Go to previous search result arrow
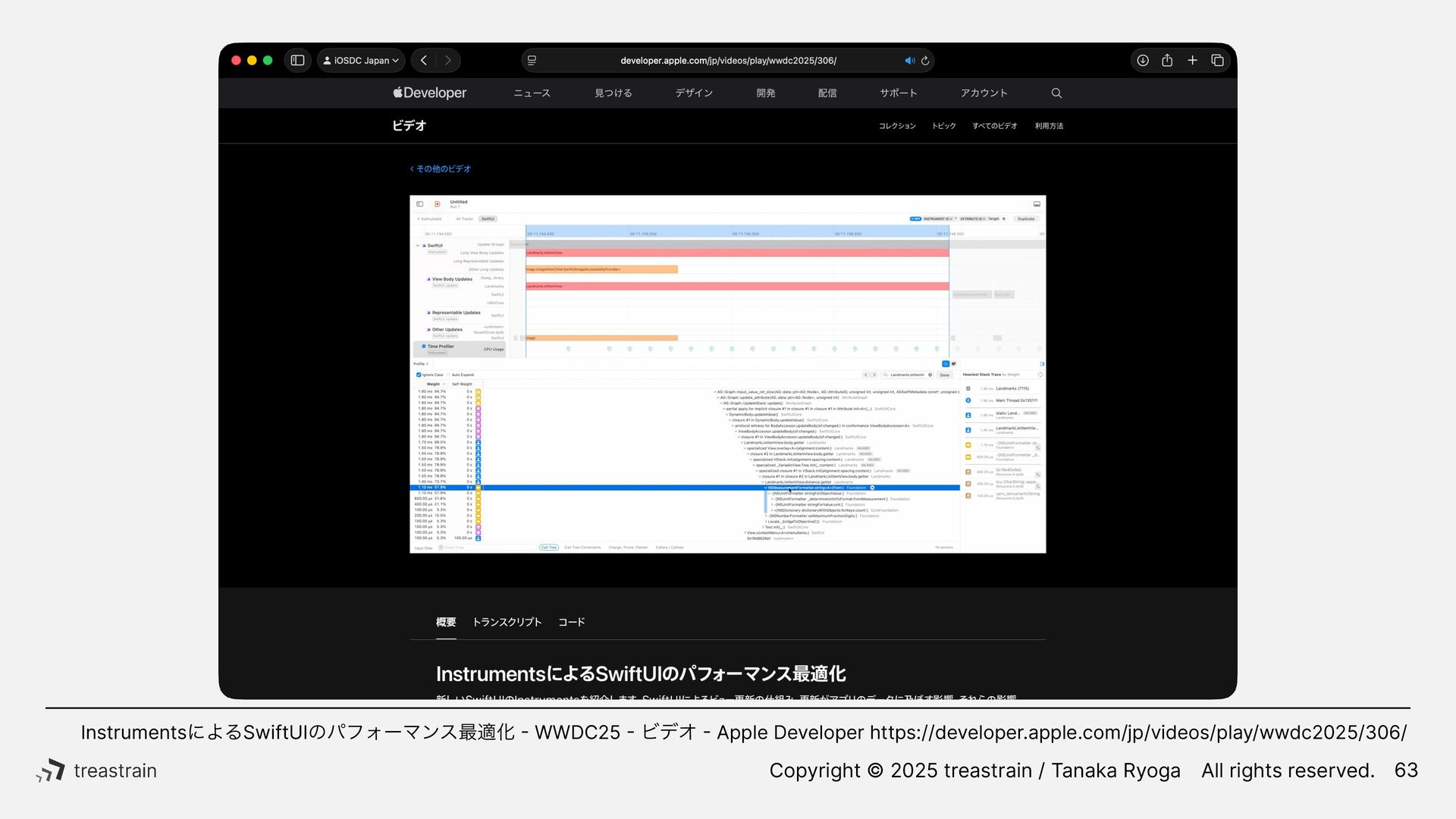1456x819 pixels. click(x=866, y=375)
